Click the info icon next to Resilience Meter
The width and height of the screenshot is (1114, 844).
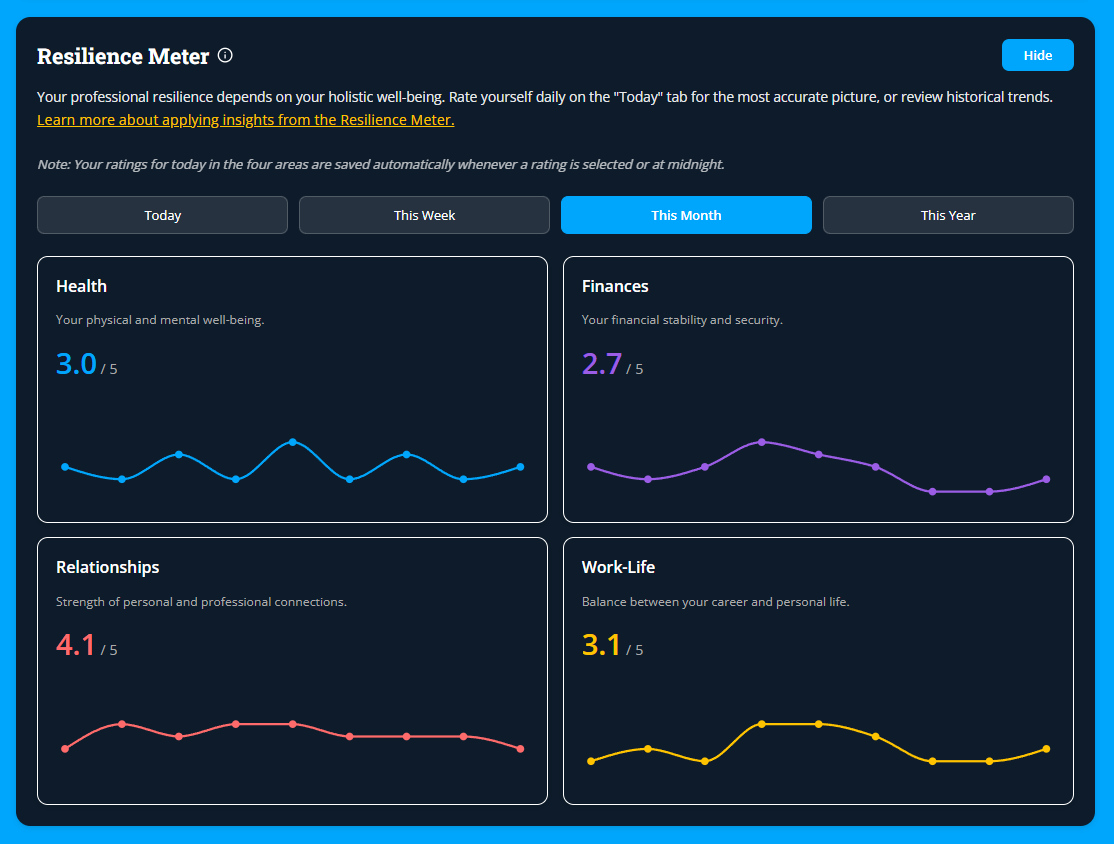pyautogui.click(x=225, y=55)
